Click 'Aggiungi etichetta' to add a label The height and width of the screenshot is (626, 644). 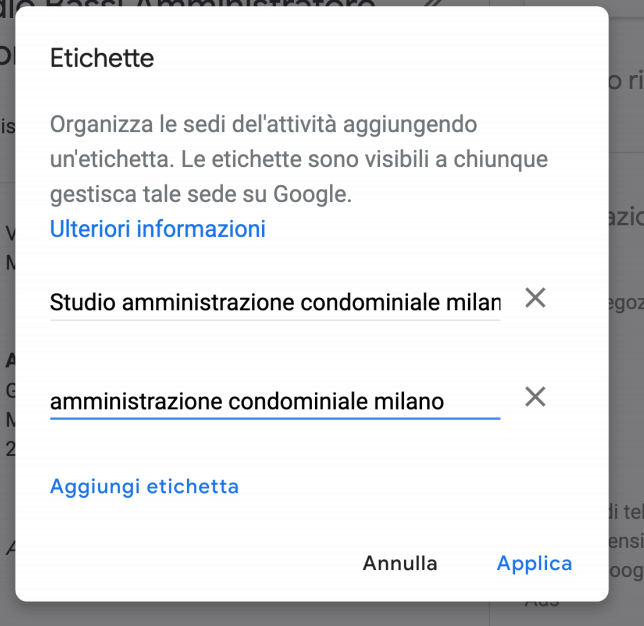coord(144,487)
